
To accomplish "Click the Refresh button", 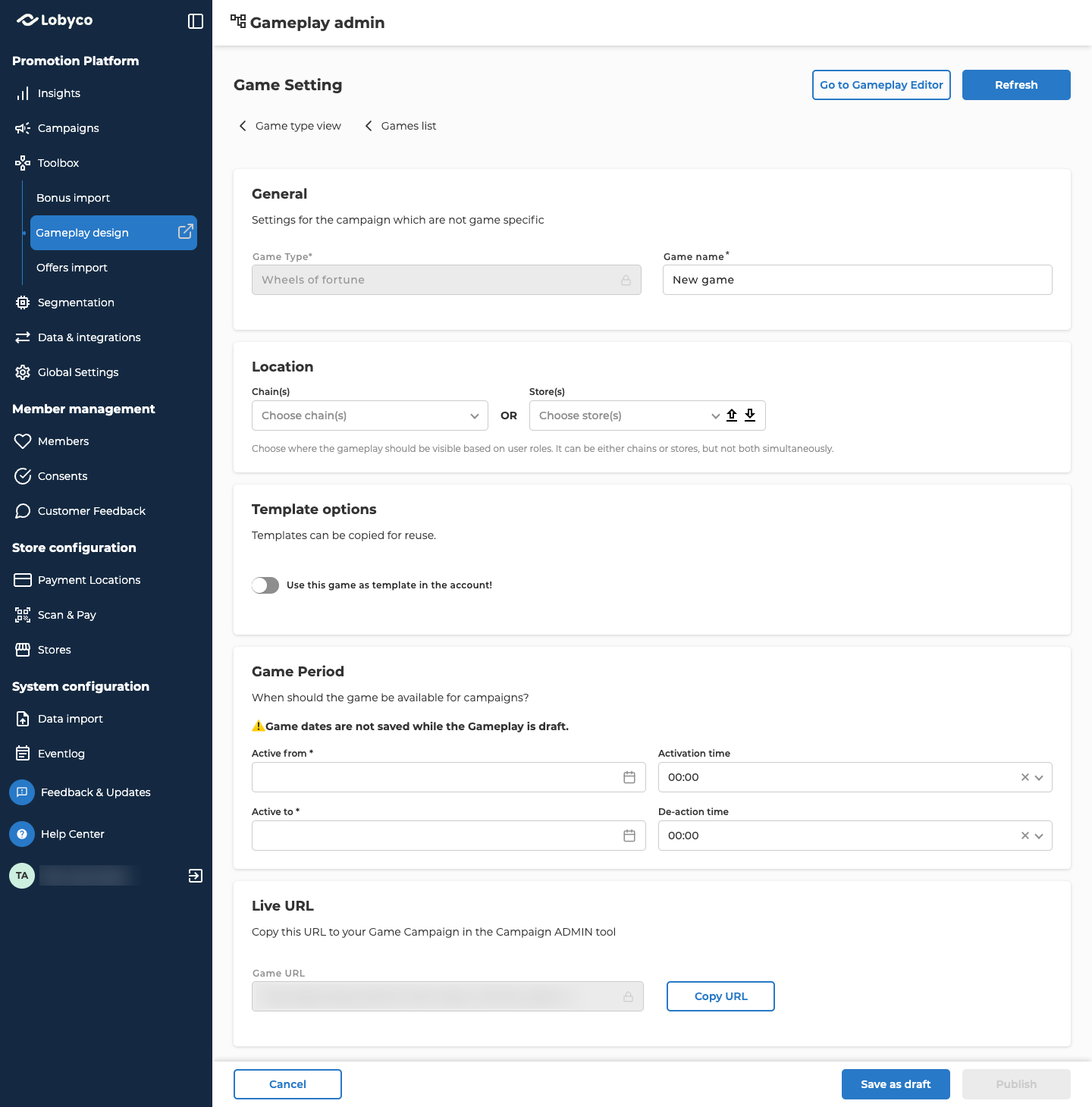I will [1016, 85].
